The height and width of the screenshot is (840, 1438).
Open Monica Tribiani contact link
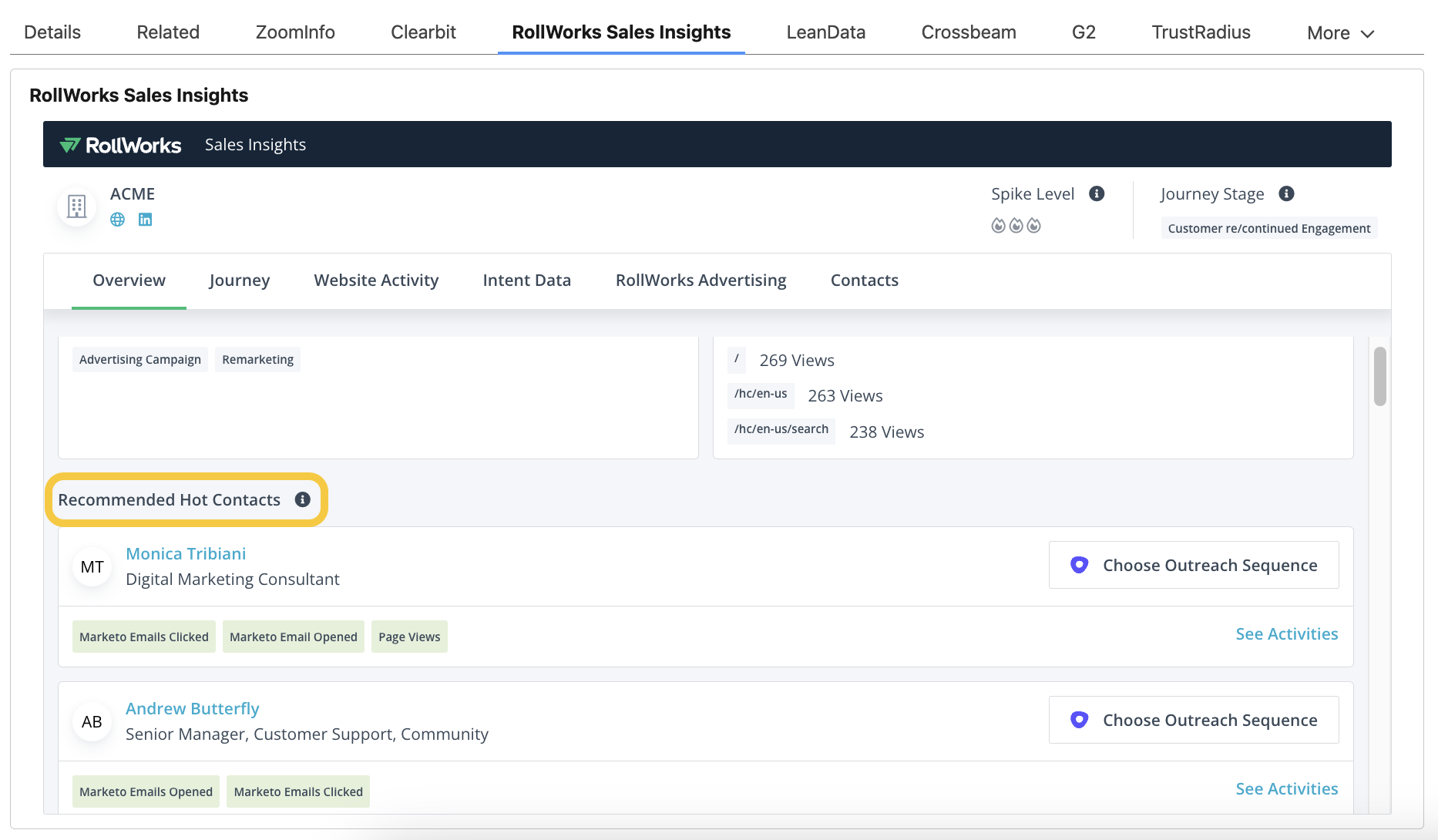186,554
